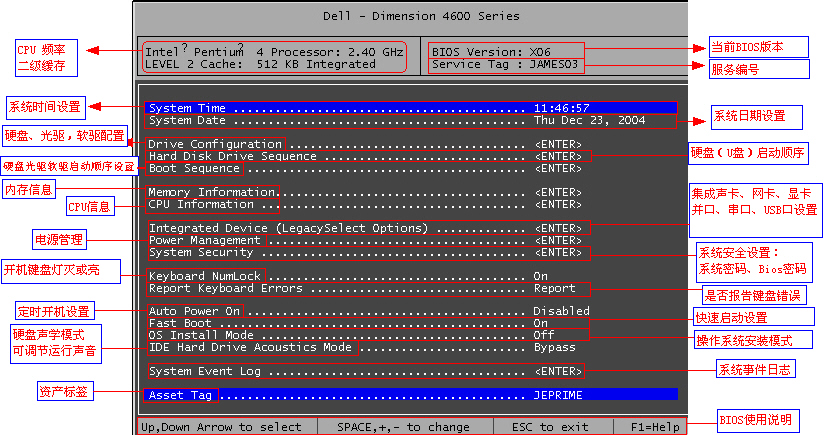The width and height of the screenshot is (824, 435).
Task: Click <ENTER> beside Boot Sequence
Action: pos(559,168)
